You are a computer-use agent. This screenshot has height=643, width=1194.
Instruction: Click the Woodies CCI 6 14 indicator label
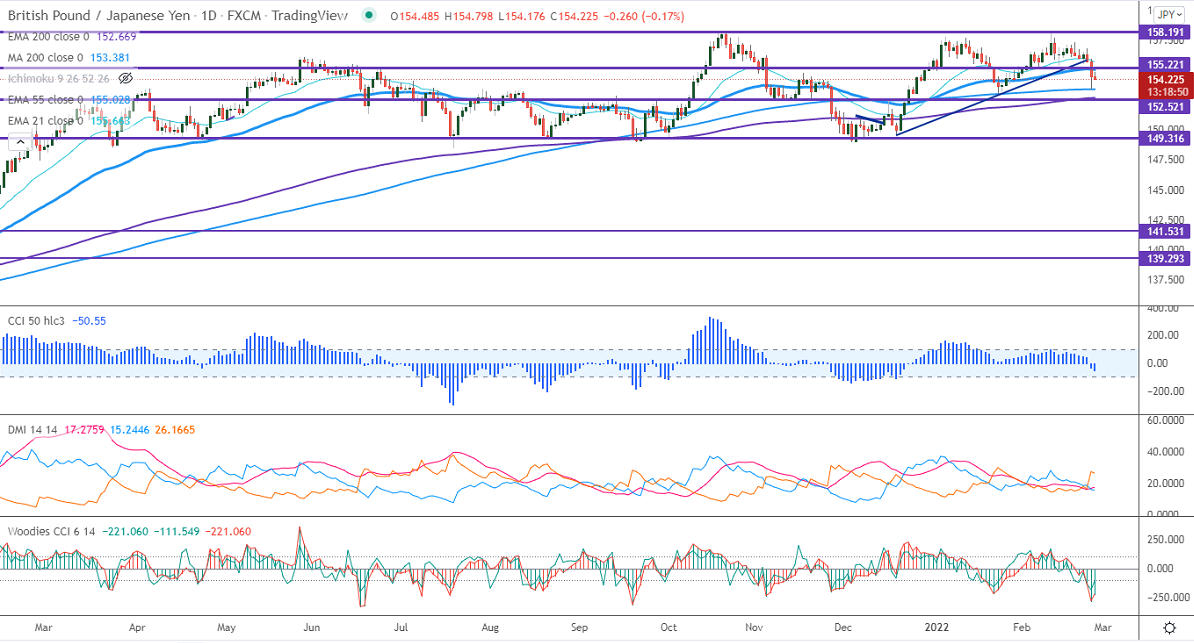click(52, 532)
